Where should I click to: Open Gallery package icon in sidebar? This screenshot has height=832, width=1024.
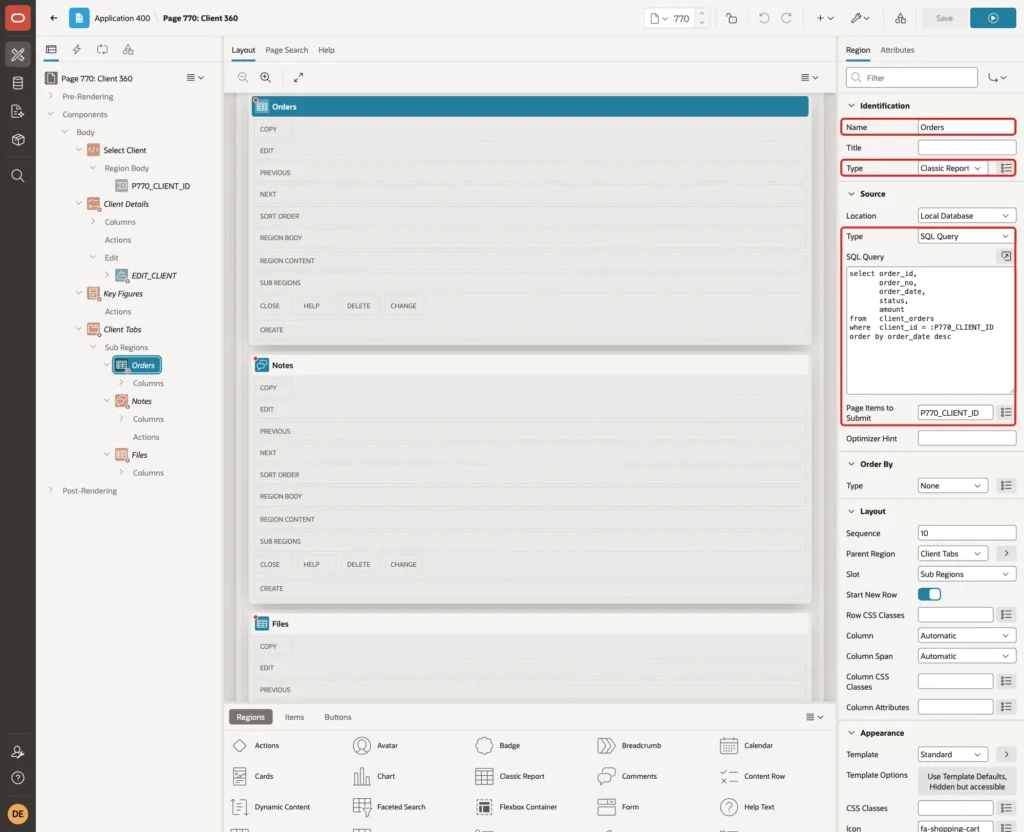tap(18, 139)
